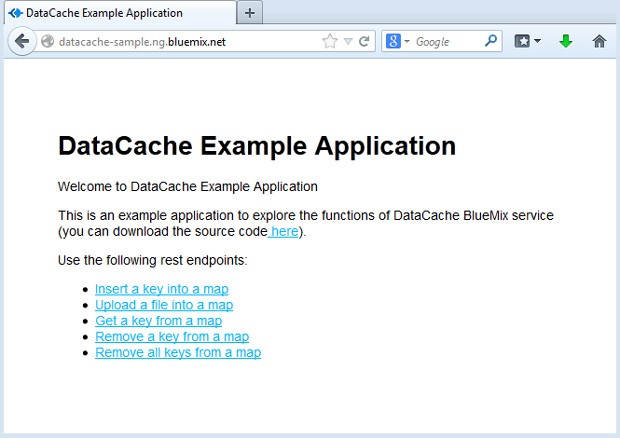Open 'Get a key from a map' link
The height and width of the screenshot is (438, 620).
tap(159, 321)
